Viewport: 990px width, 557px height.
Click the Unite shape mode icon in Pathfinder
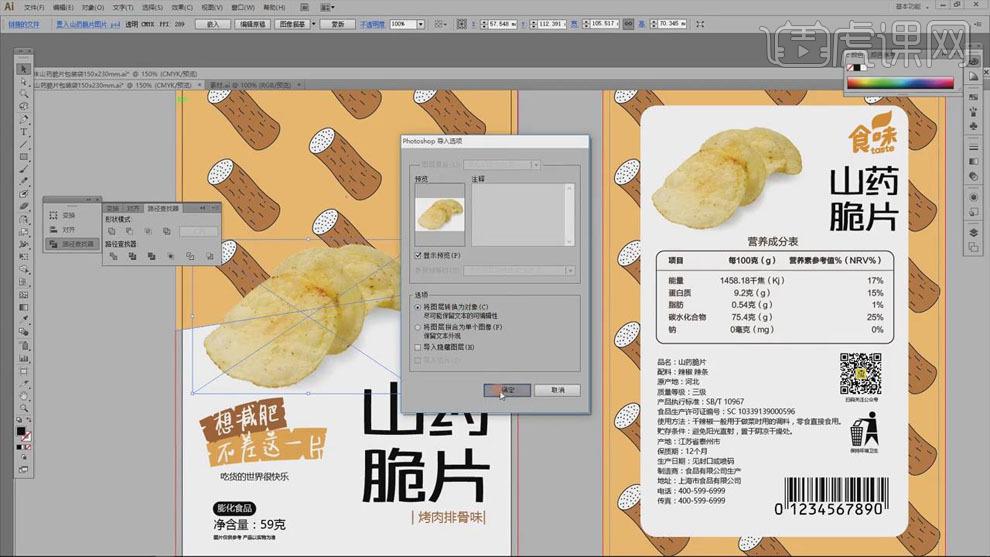[x=112, y=232]
